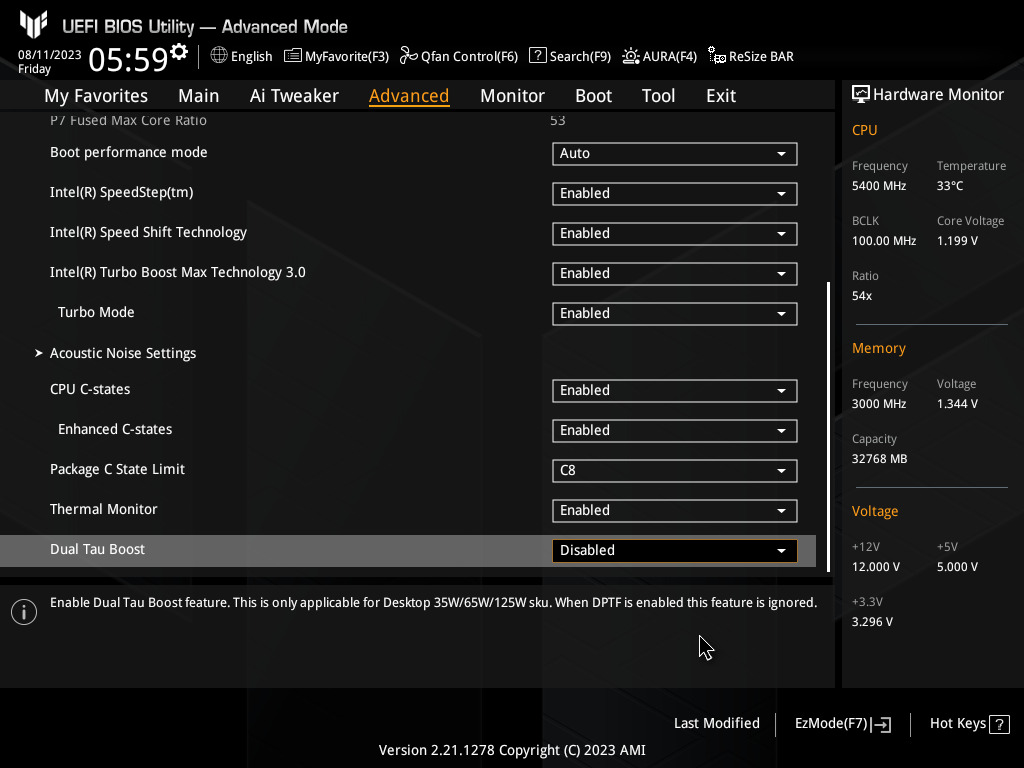
Task: Select CPU C-states label
Action: point(90,389)
